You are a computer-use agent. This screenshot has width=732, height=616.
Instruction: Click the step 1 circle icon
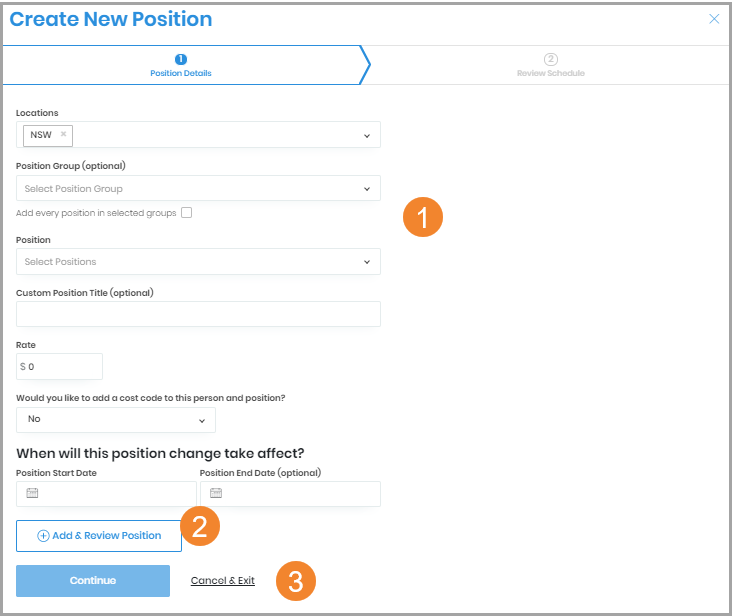[181, 59]
